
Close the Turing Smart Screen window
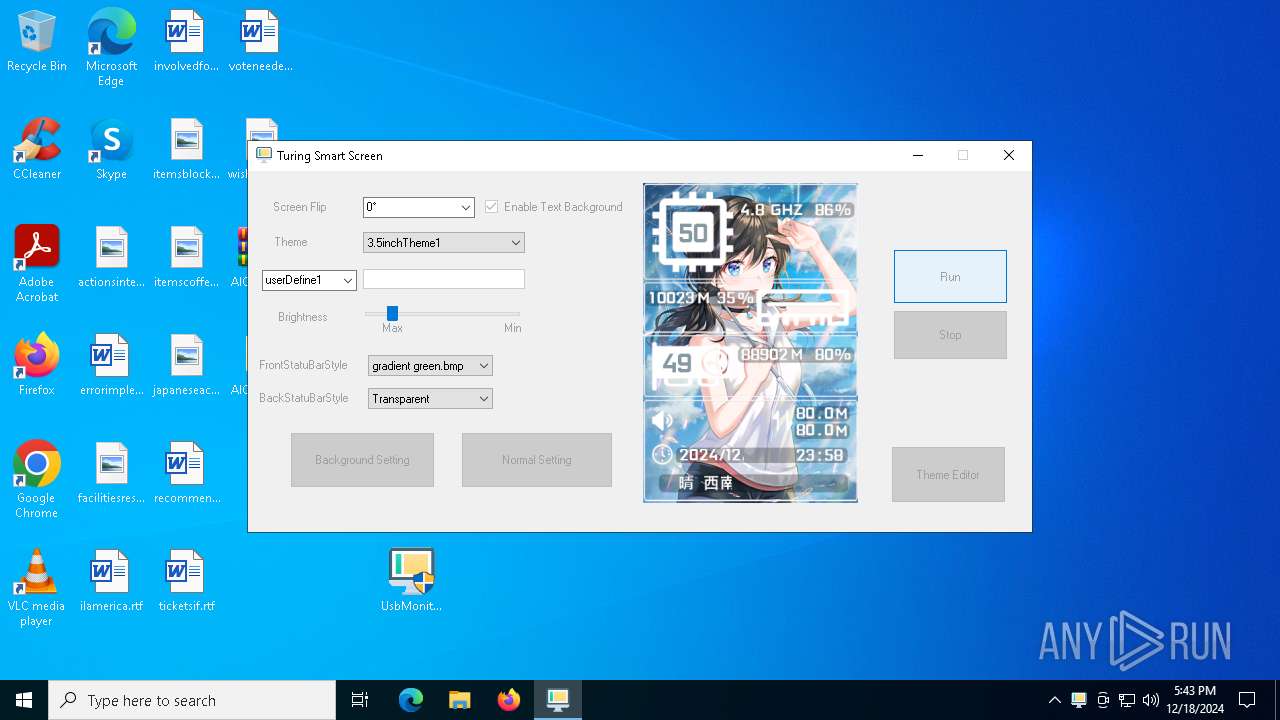(x=1008, y=155)
